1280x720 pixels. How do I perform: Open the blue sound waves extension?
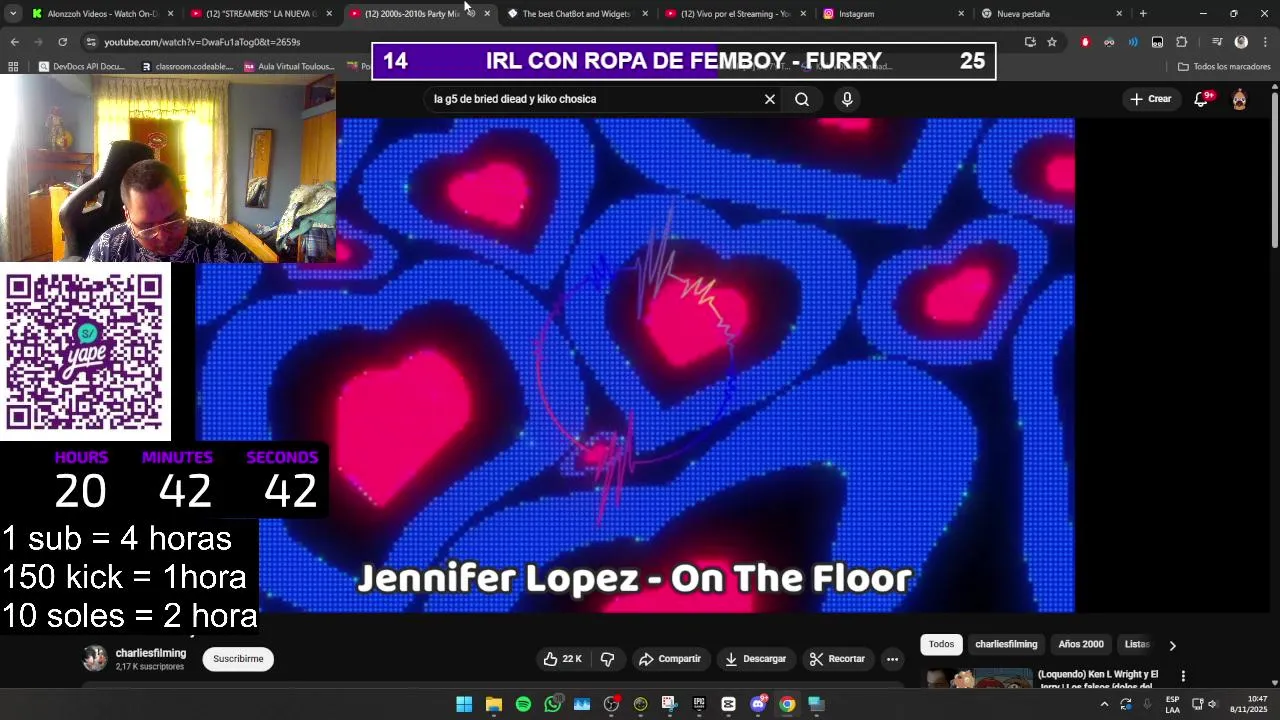tap(1133, 42)
